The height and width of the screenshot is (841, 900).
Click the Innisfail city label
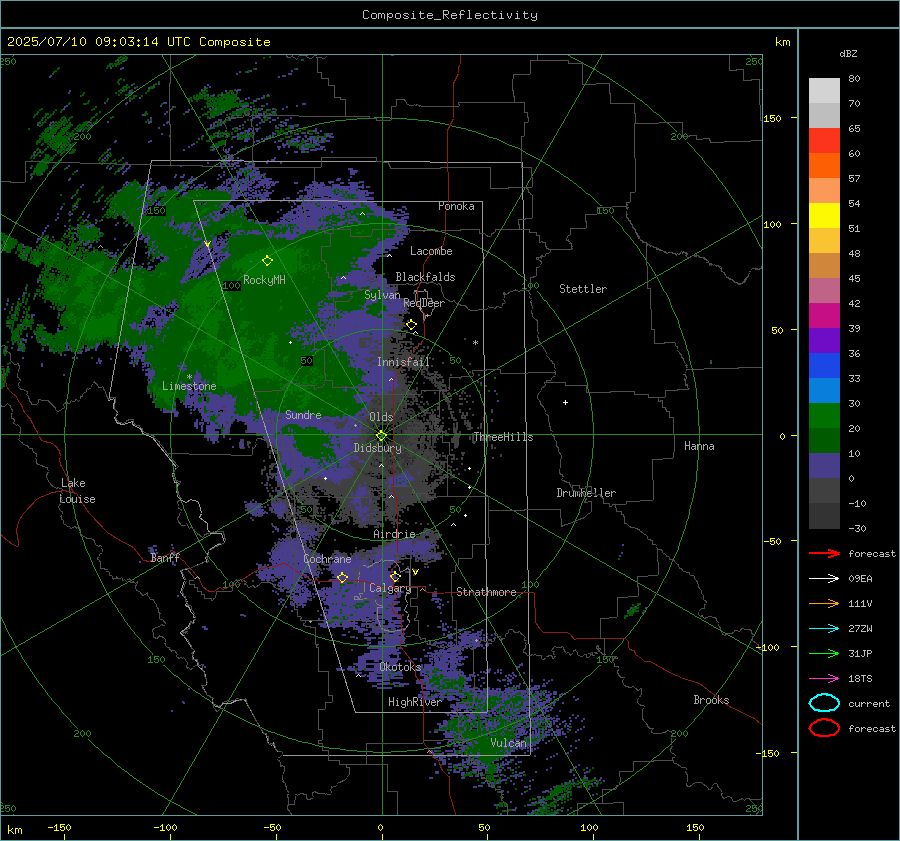[x=403, y=362]
